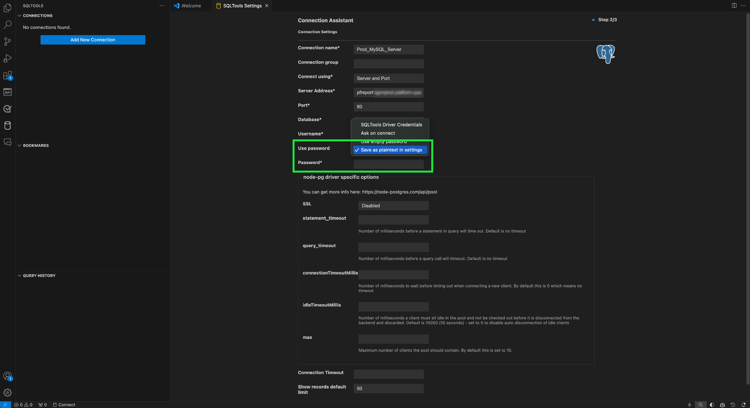
Task: Open SQLTools database cylinder icon
Action: point(7,125)
